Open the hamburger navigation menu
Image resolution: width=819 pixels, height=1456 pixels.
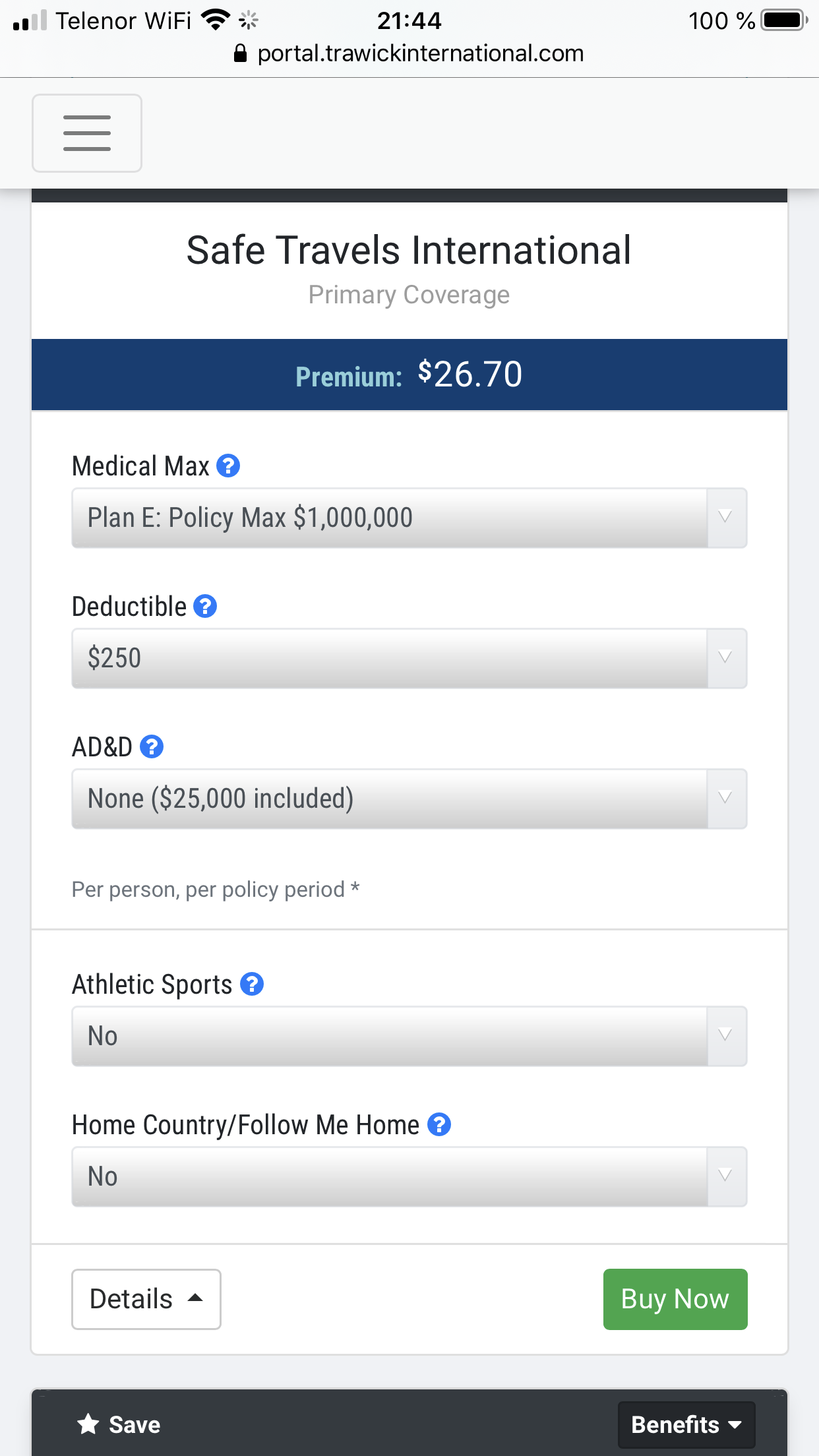pos(87,133)
